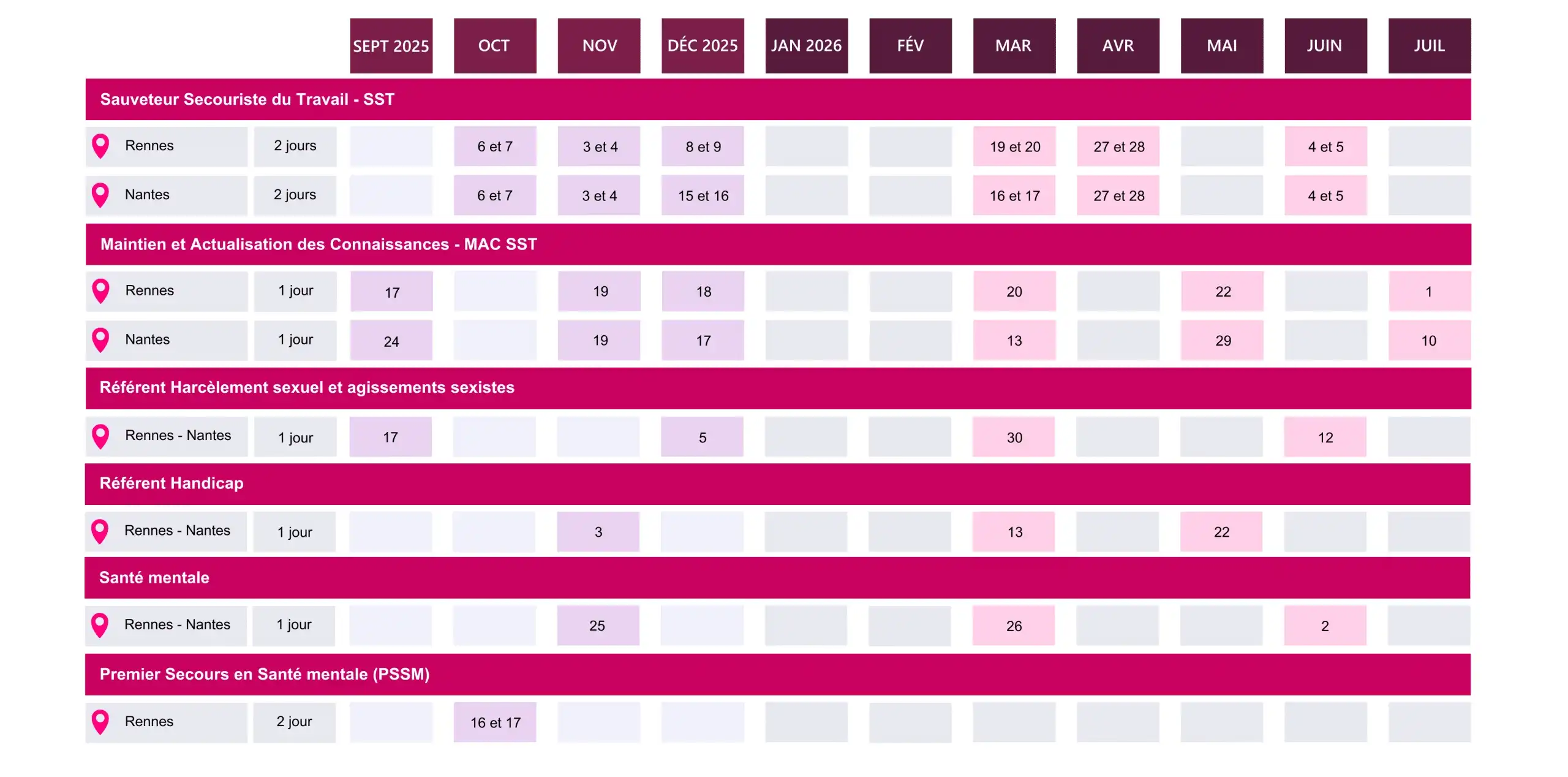Screen dimensions: 1568x777
Task: Click the Premier Secours en Santé mentale banner
Action: (778, 674)
